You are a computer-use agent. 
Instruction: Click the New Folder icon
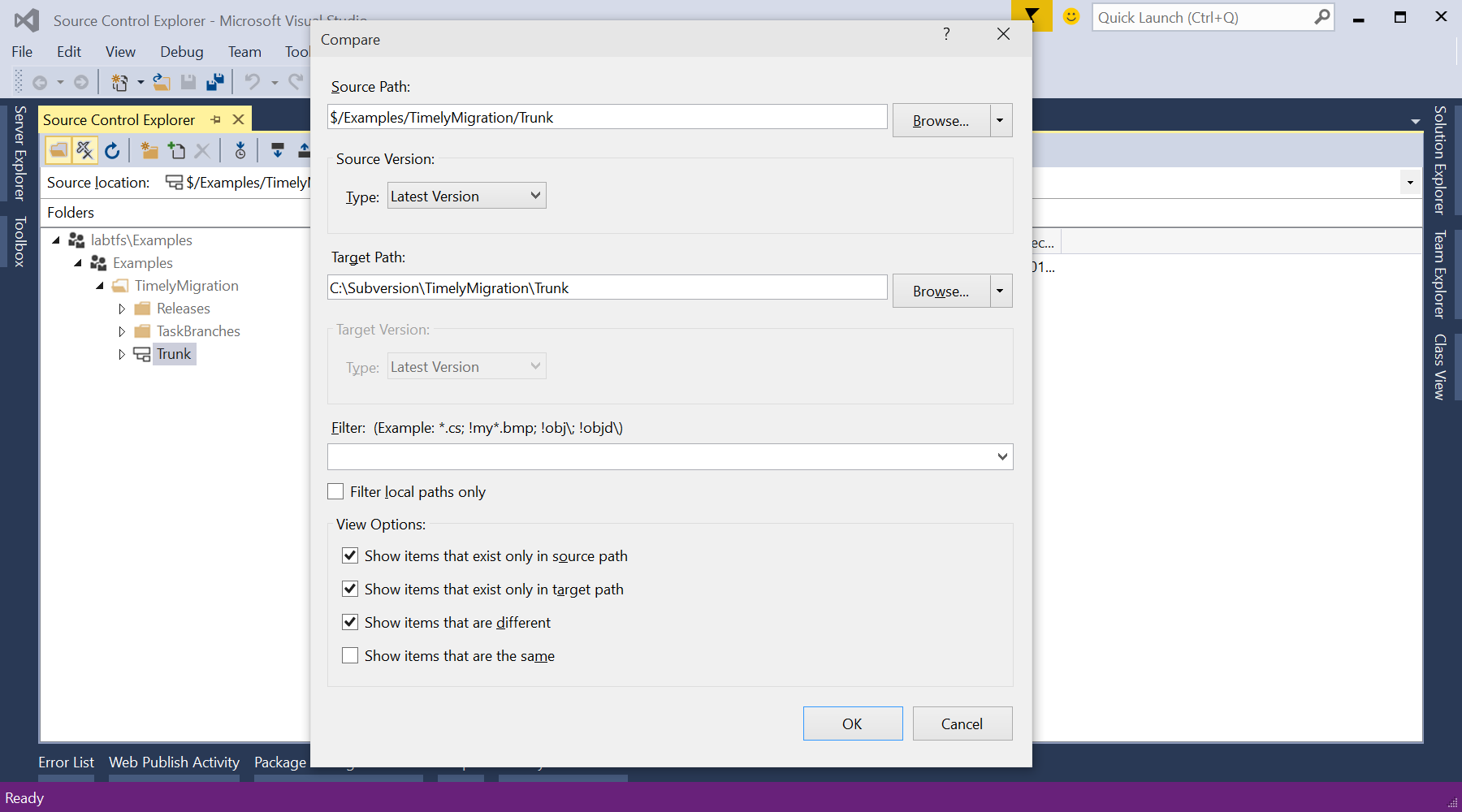click(149, 150)
